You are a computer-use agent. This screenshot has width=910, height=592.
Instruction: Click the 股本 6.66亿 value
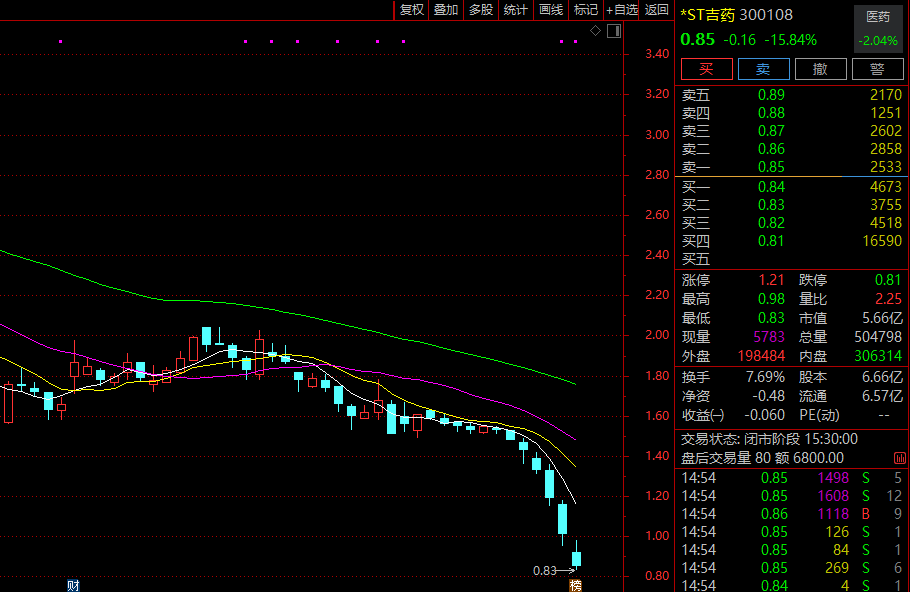[x=882, y=377]
